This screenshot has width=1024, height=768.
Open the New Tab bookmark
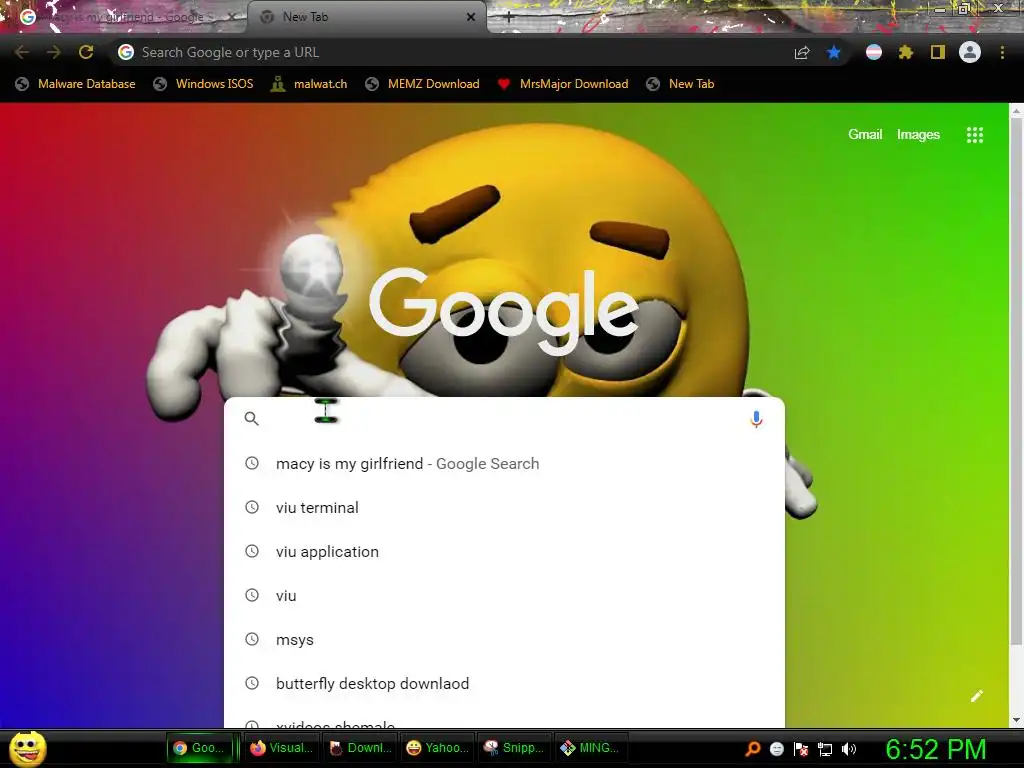pos(680,84)
